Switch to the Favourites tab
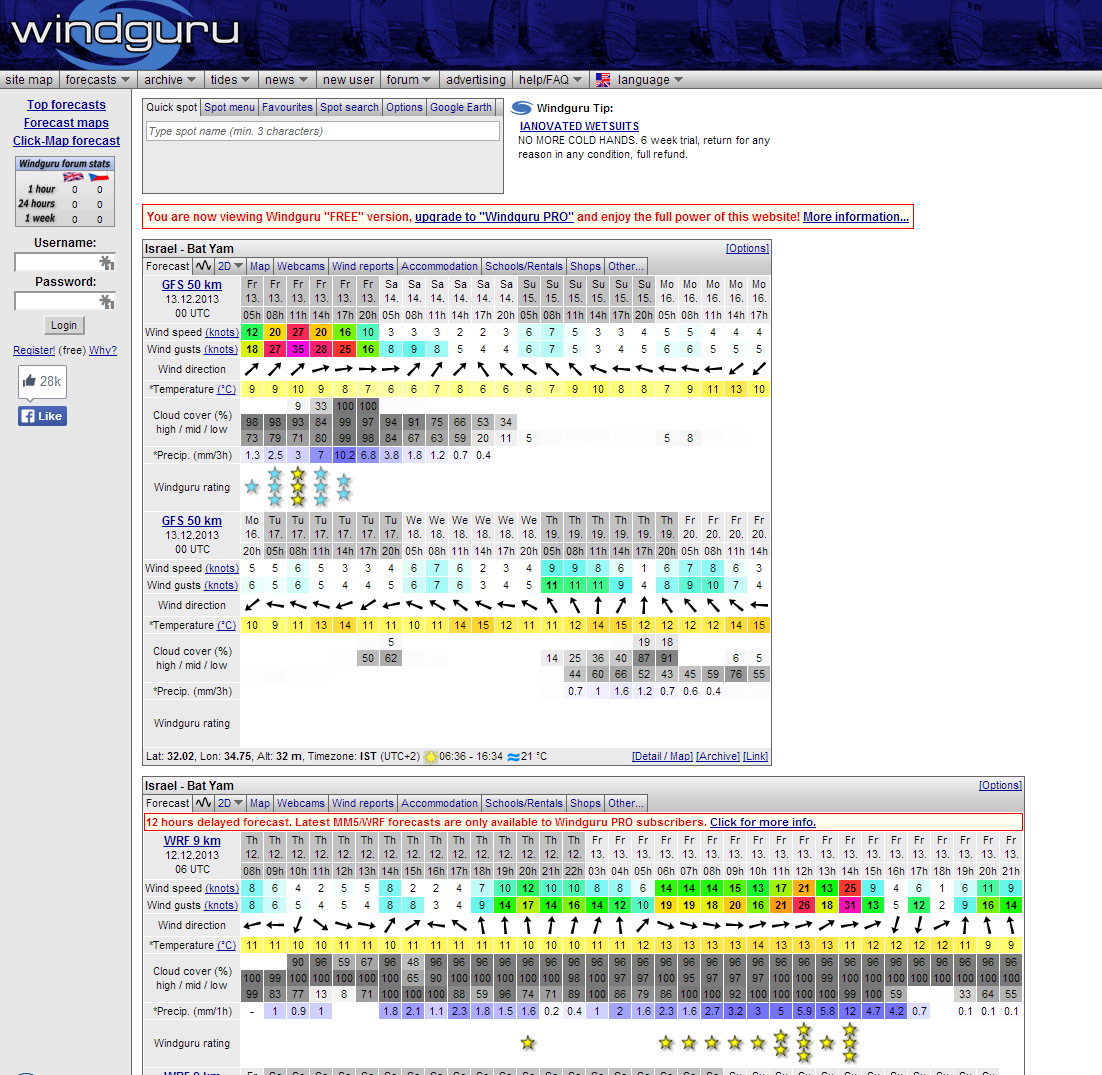Screen dimensions: 1102x1075 [287, 108]
